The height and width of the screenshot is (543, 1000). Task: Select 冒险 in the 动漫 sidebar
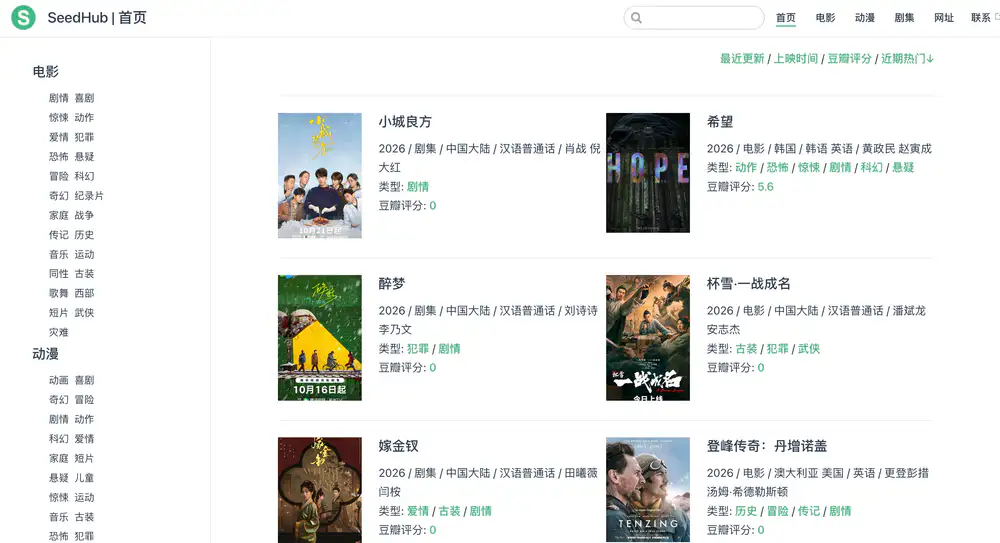coord(84,399)
